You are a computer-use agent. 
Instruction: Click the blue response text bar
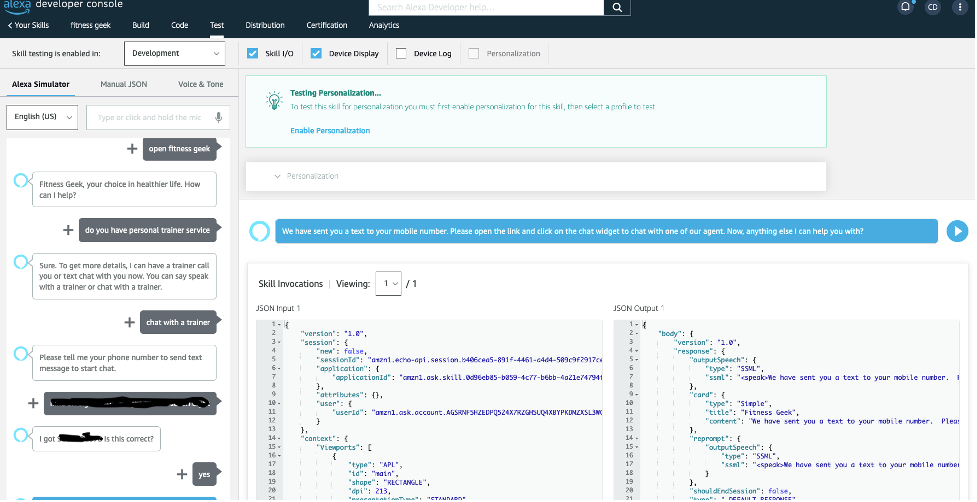[606, 231]
